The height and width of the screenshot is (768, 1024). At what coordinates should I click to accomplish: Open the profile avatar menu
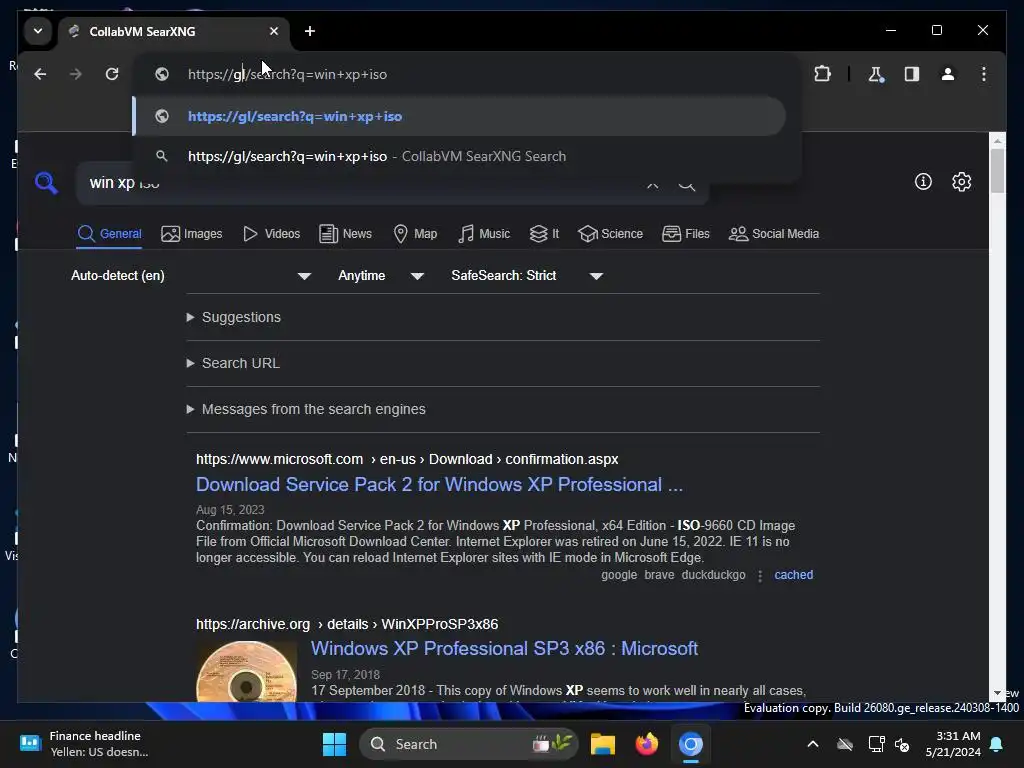pos(948,74)
